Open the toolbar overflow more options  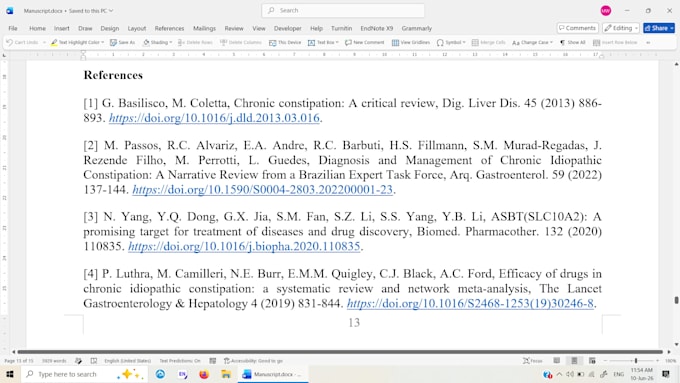(x=648, y=43)
